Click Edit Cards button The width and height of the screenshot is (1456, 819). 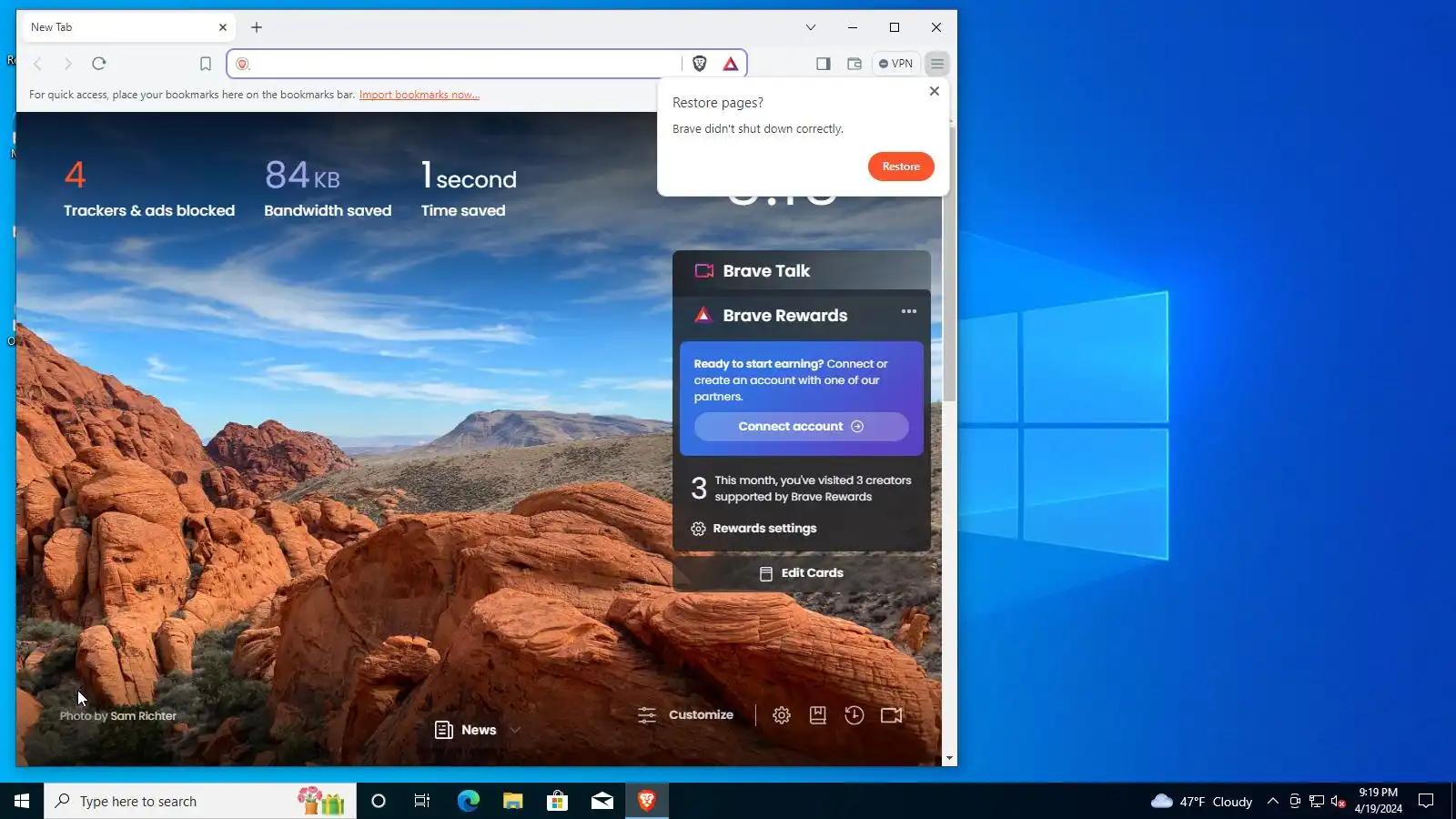click(802, 573)
